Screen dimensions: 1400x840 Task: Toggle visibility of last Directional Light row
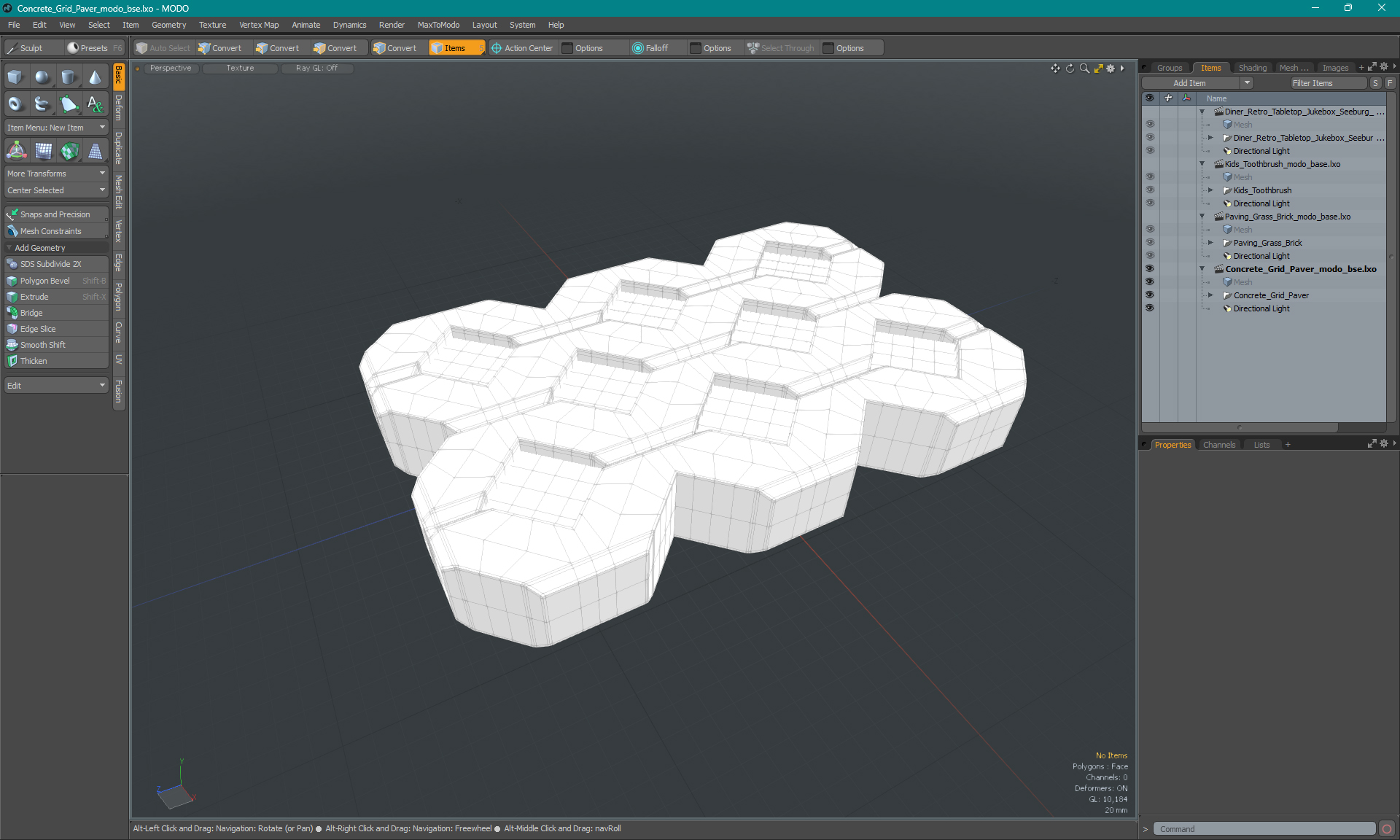point(1150,308)
